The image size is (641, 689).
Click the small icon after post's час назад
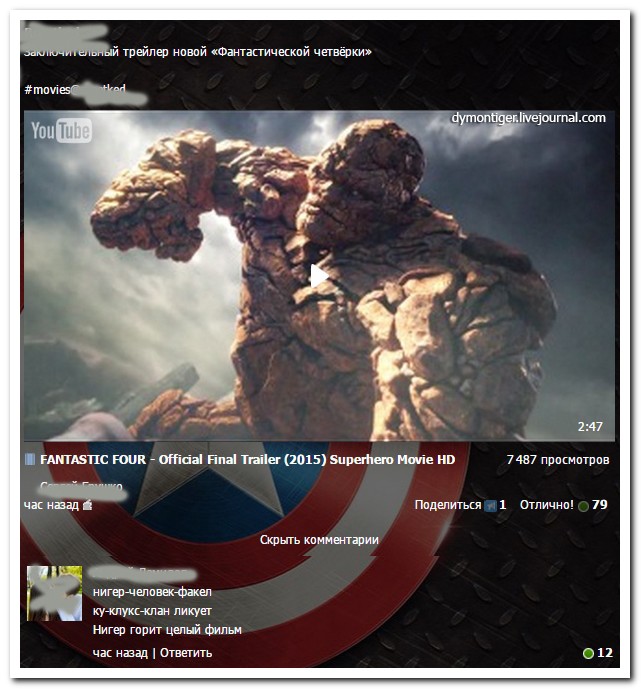tap(87, 505)
